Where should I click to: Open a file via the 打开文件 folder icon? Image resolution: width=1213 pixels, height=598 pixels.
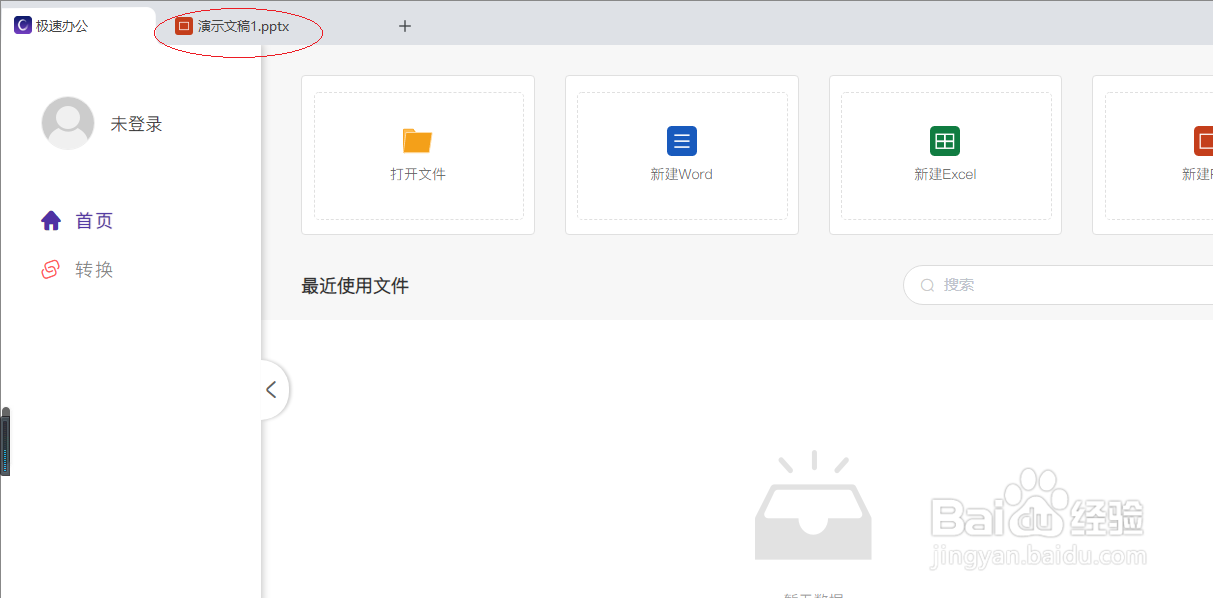tap(418, 141)
